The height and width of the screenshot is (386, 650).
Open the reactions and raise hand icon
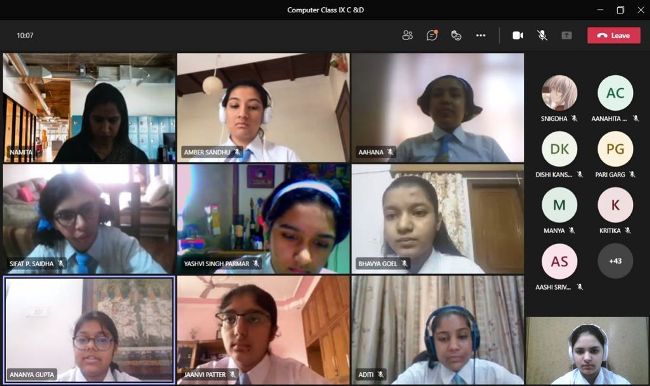(456, 35)
